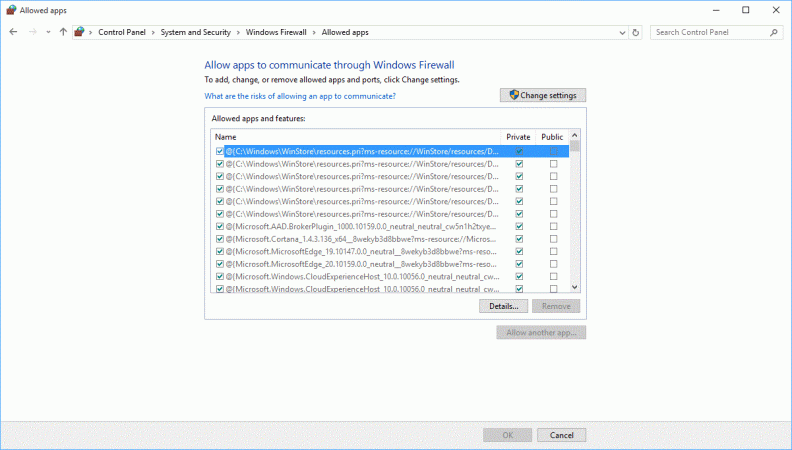Go back using the Back arrow
The image size is (792, 450).
pos(13,32)
